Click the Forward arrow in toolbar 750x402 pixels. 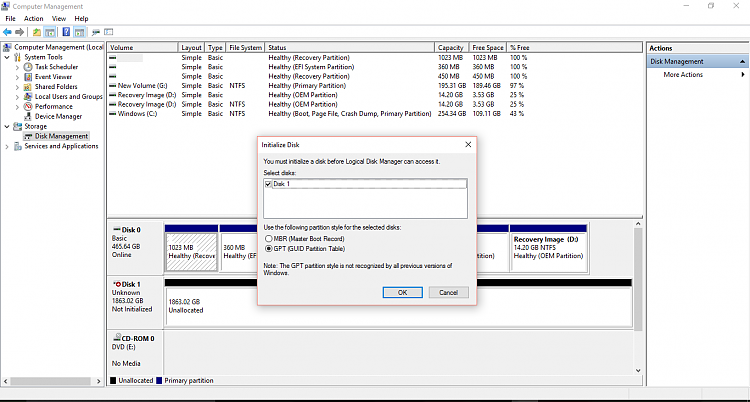20,32
